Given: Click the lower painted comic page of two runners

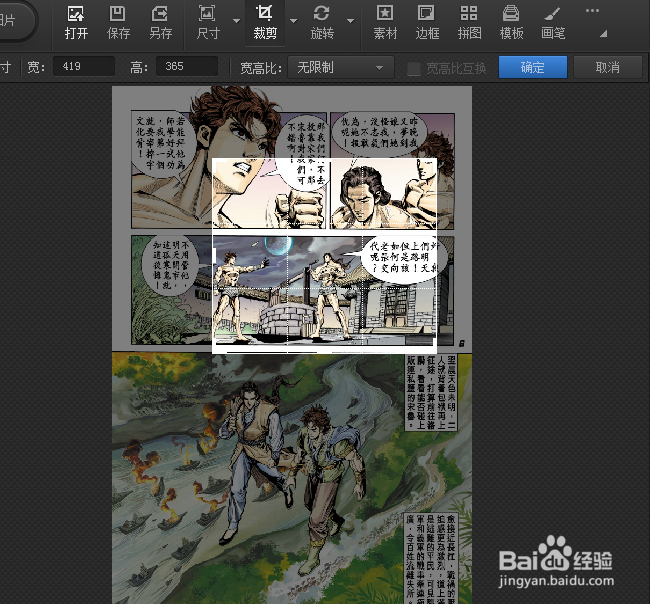Looking at the screenshot, I should click(x=292, y=478).
